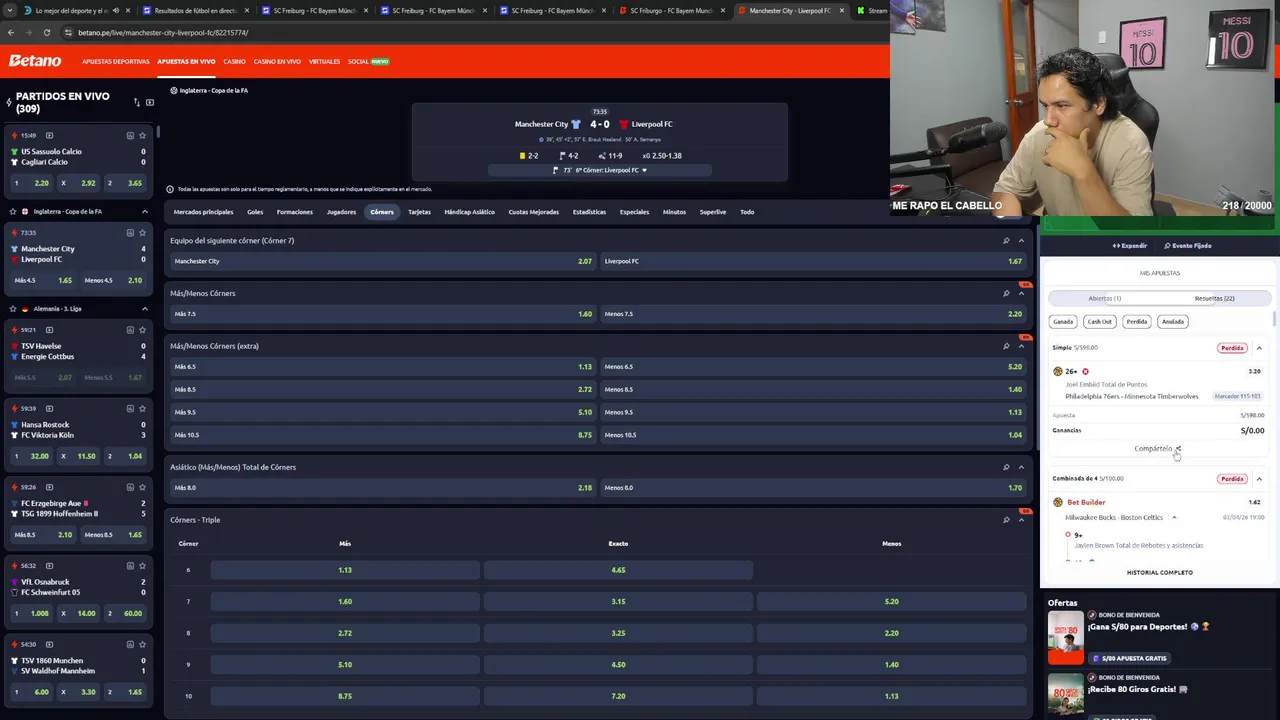Click live stream icon next to 15:49 Sassuolo match
Image resolution: width=1280 pixels, height=720 pixels.
click(49, 135)
